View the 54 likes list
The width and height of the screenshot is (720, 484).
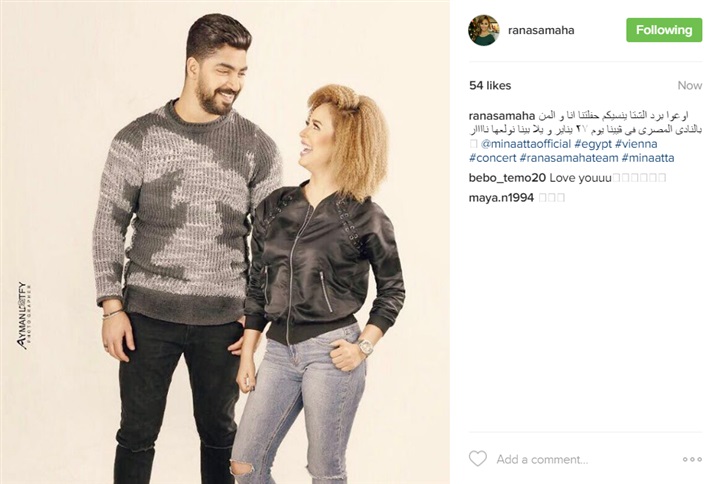click(x=490, y=85)
